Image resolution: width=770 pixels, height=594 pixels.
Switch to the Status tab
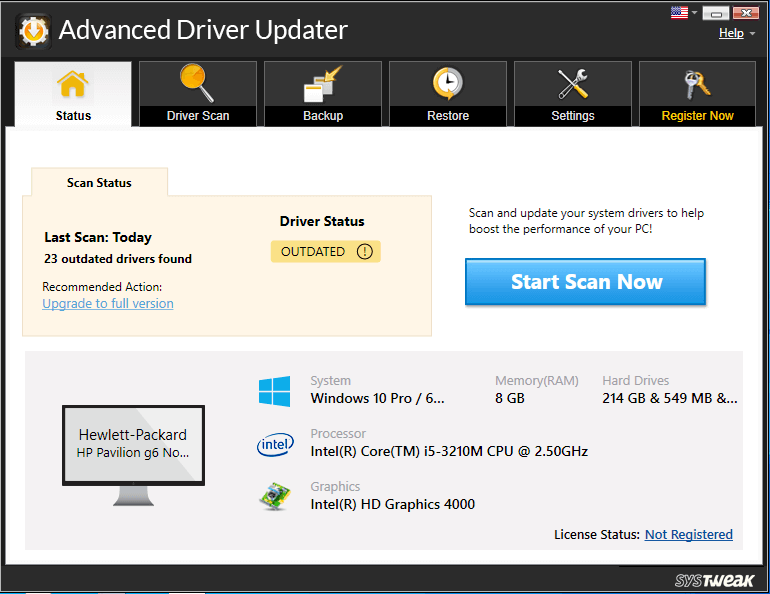[73, 94]
